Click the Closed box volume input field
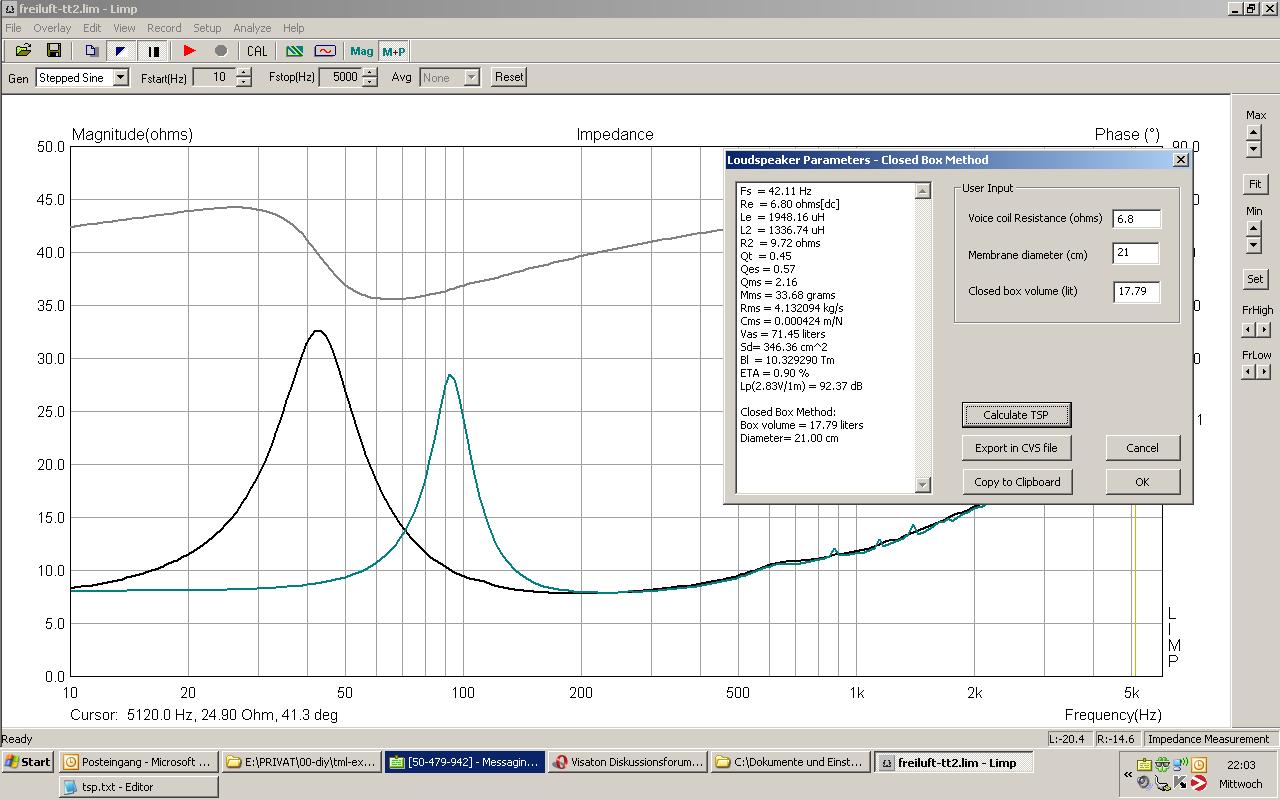 tap(1136, 292)
